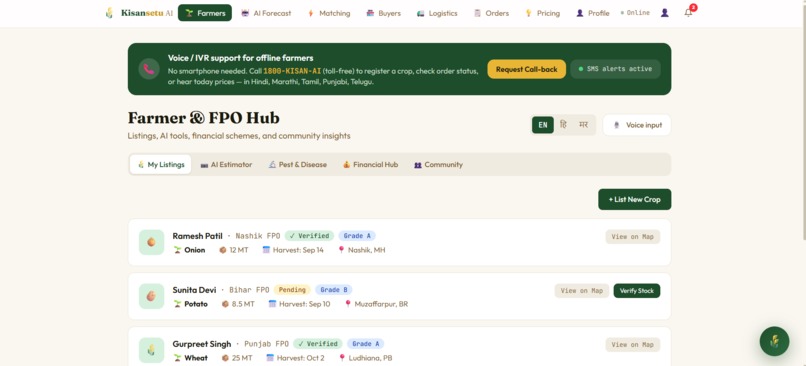Image resolution: width=806 pixels, height=366 pixels.
Task: Click the 1800-KISAN-AI phone number
Action: [292, 71]
